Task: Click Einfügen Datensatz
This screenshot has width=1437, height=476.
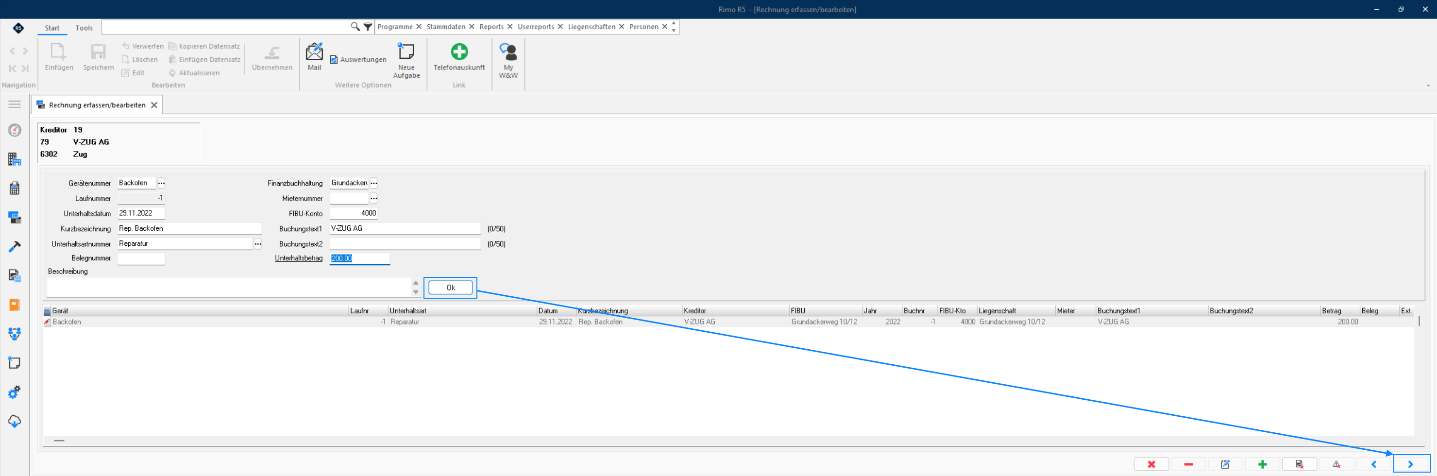Action: (204, 59)
